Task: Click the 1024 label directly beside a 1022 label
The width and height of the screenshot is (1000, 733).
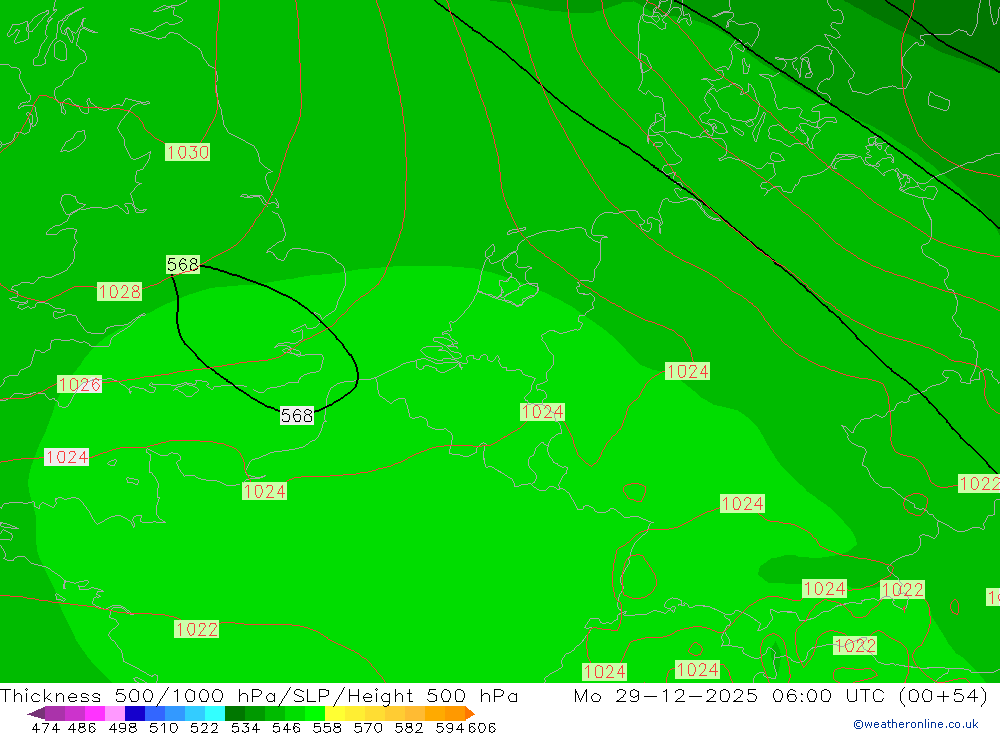Action: (x=825, y=588)
